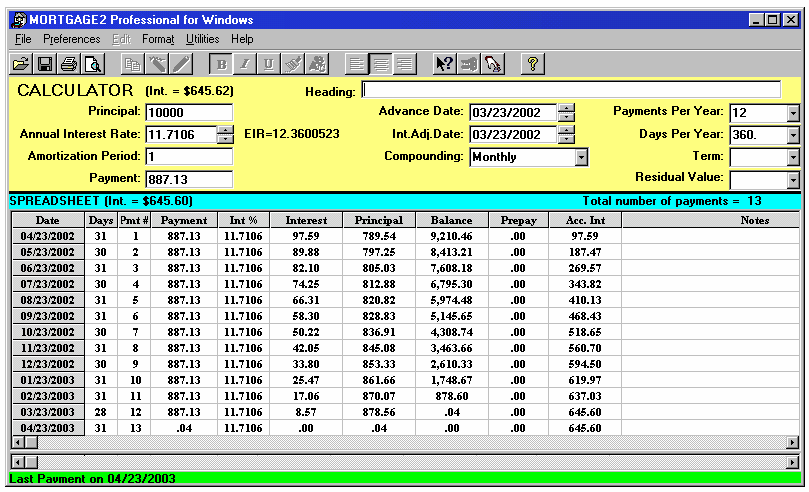Viewport: 809px width, 492px height.
Task: Click into the Heading input field
Action: (x=570, y=90)
